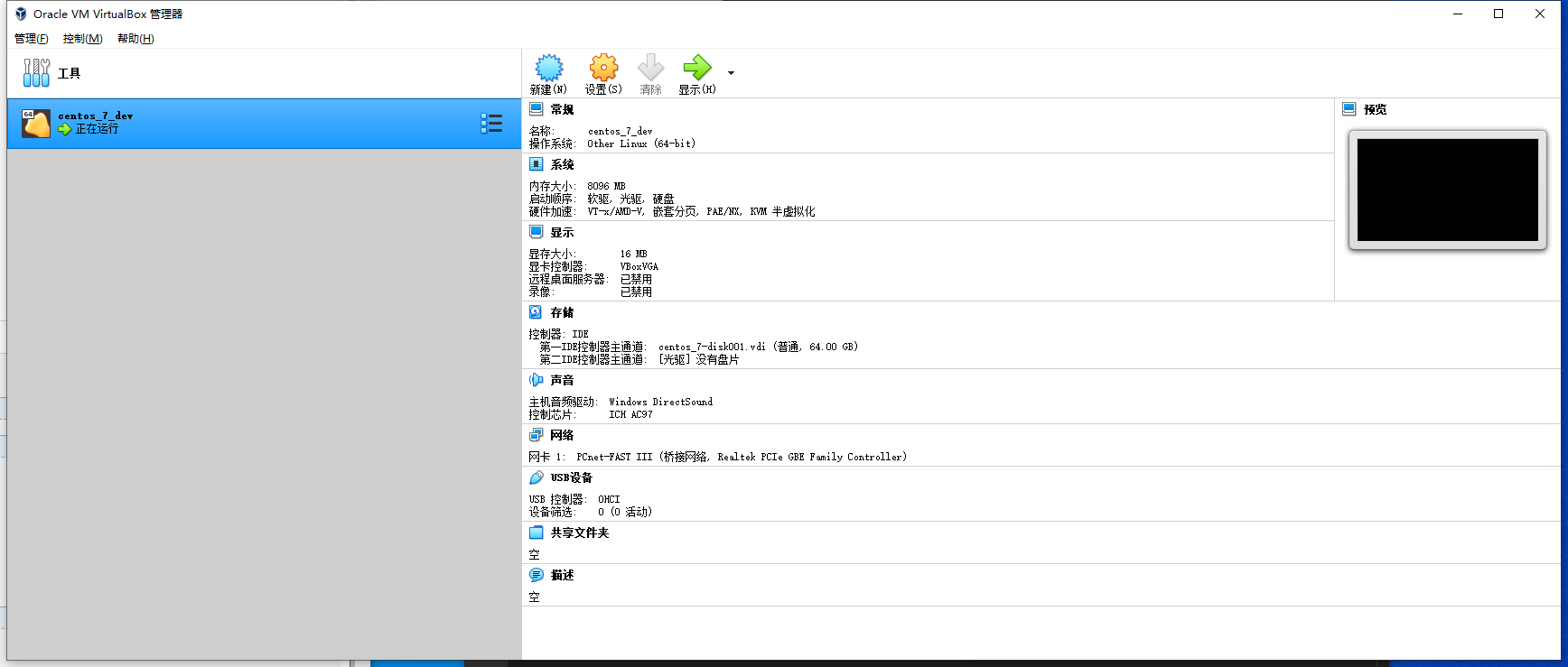Click the 工具 label in sidebar

[x=69, y=73]
